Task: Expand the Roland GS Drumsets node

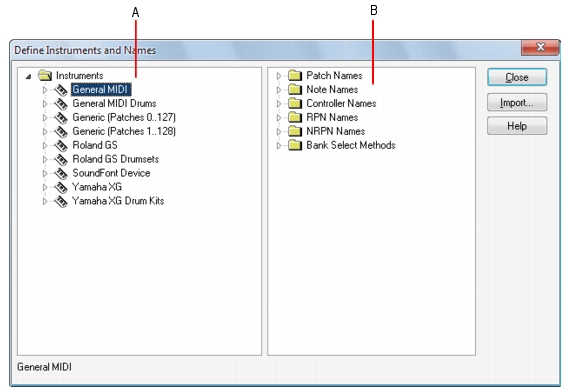Action: pos(45,159)
